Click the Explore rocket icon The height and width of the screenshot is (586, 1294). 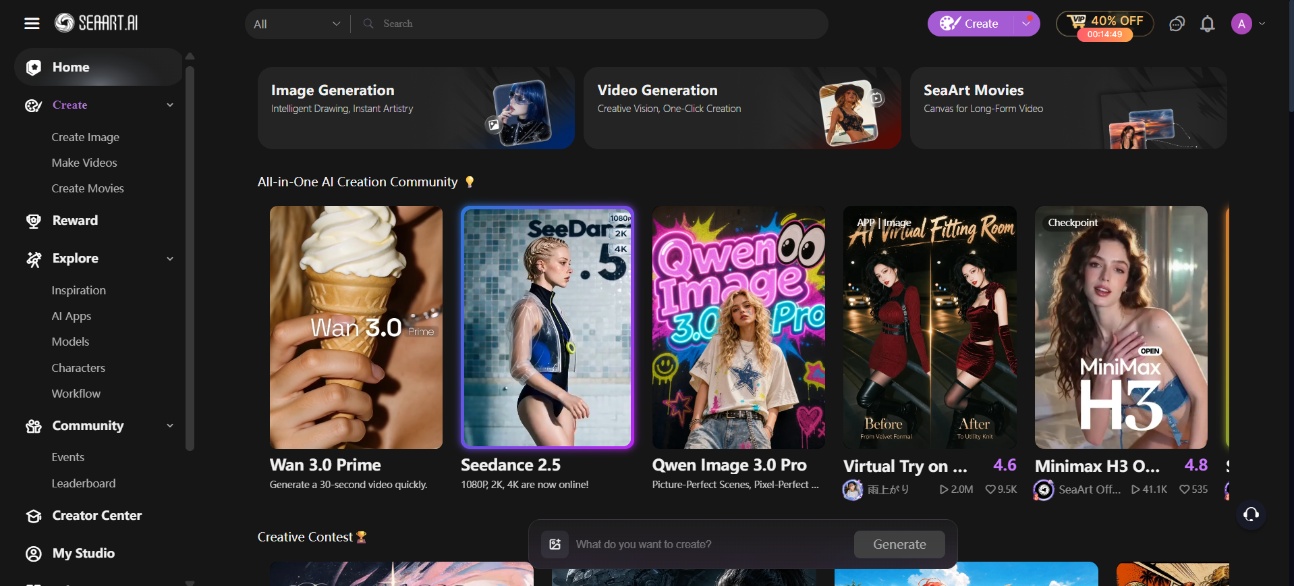point(33,259)
